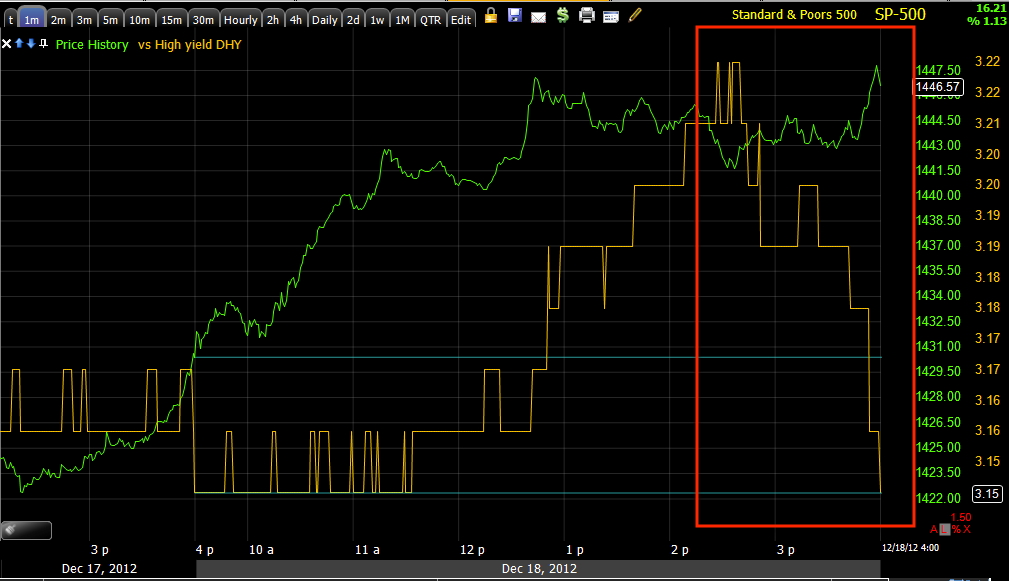This screenshot has height=581, width=1009.
Task: Click the % 1.13 percent change value
Action: click(x=987, y=21)
